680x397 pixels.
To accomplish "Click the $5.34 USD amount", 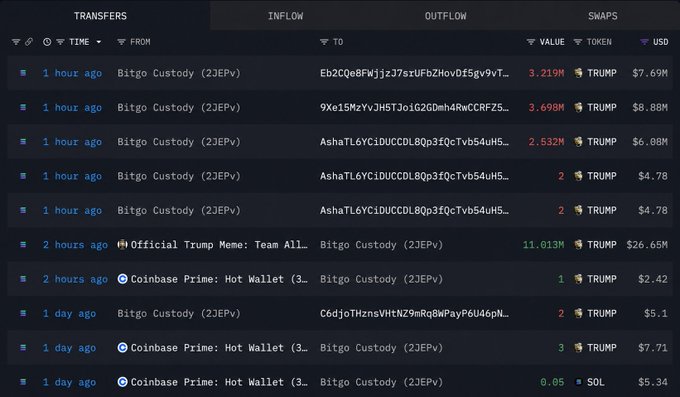I will 653,382.
